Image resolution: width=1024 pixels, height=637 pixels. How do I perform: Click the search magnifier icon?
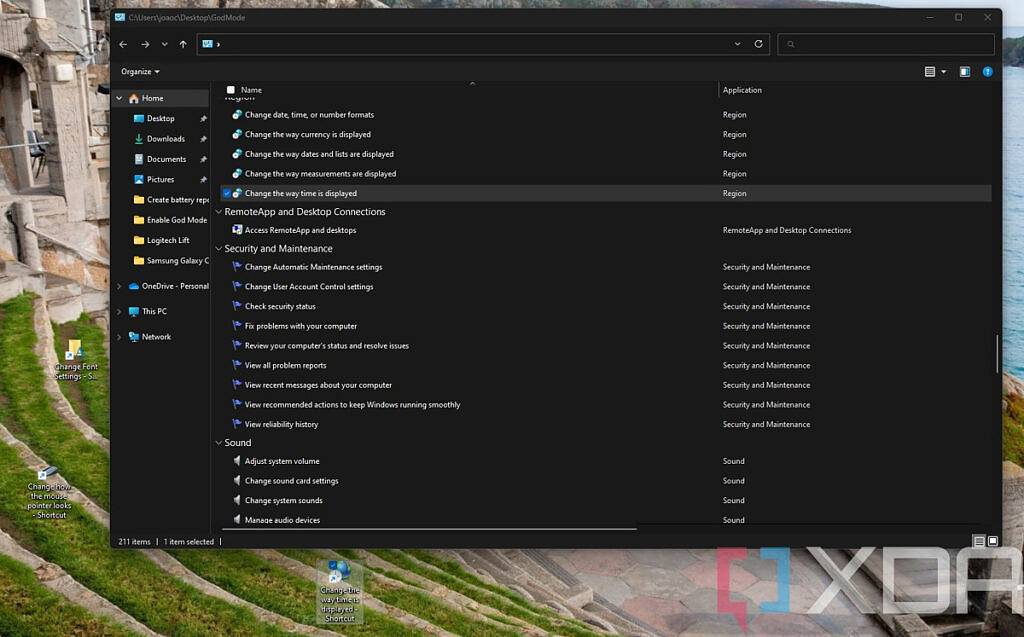pyautogui.click(x=791, y=44)
